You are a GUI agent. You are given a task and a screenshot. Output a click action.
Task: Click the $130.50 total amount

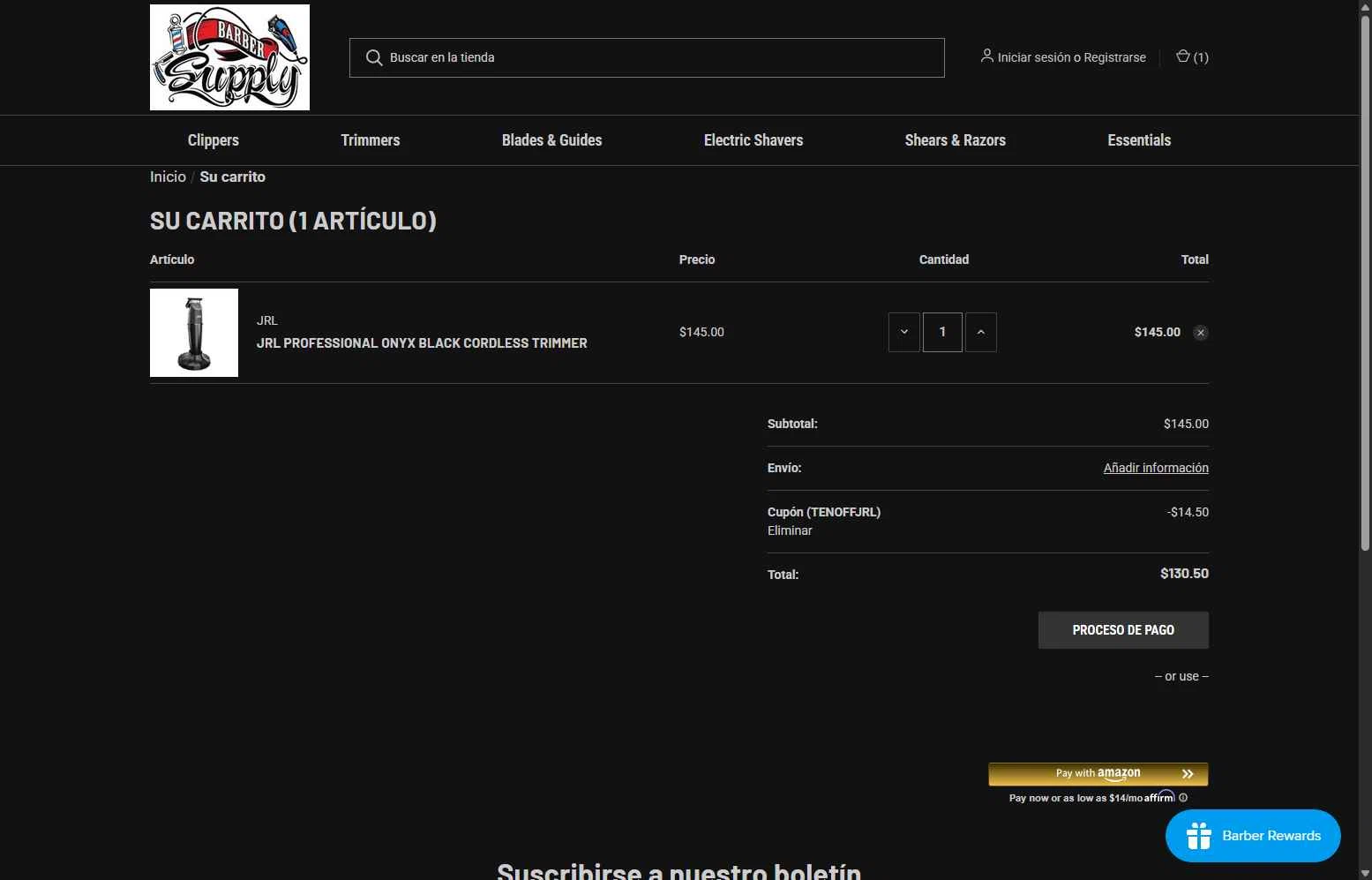[1184, 574]
